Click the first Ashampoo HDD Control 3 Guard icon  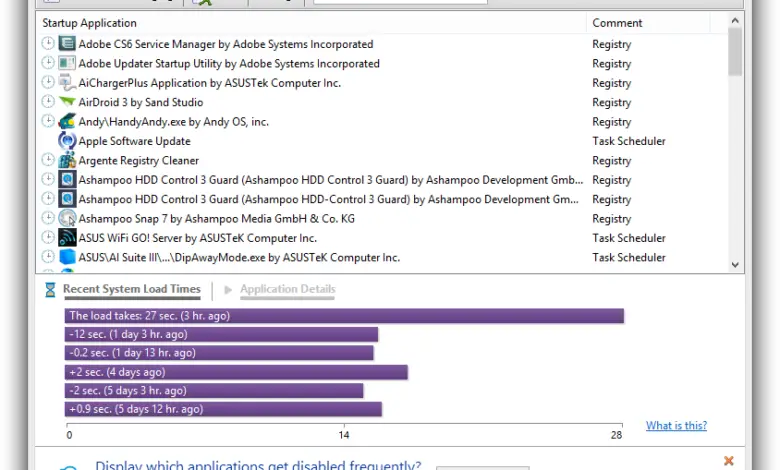pyautogui.click(x=67, y=180)
